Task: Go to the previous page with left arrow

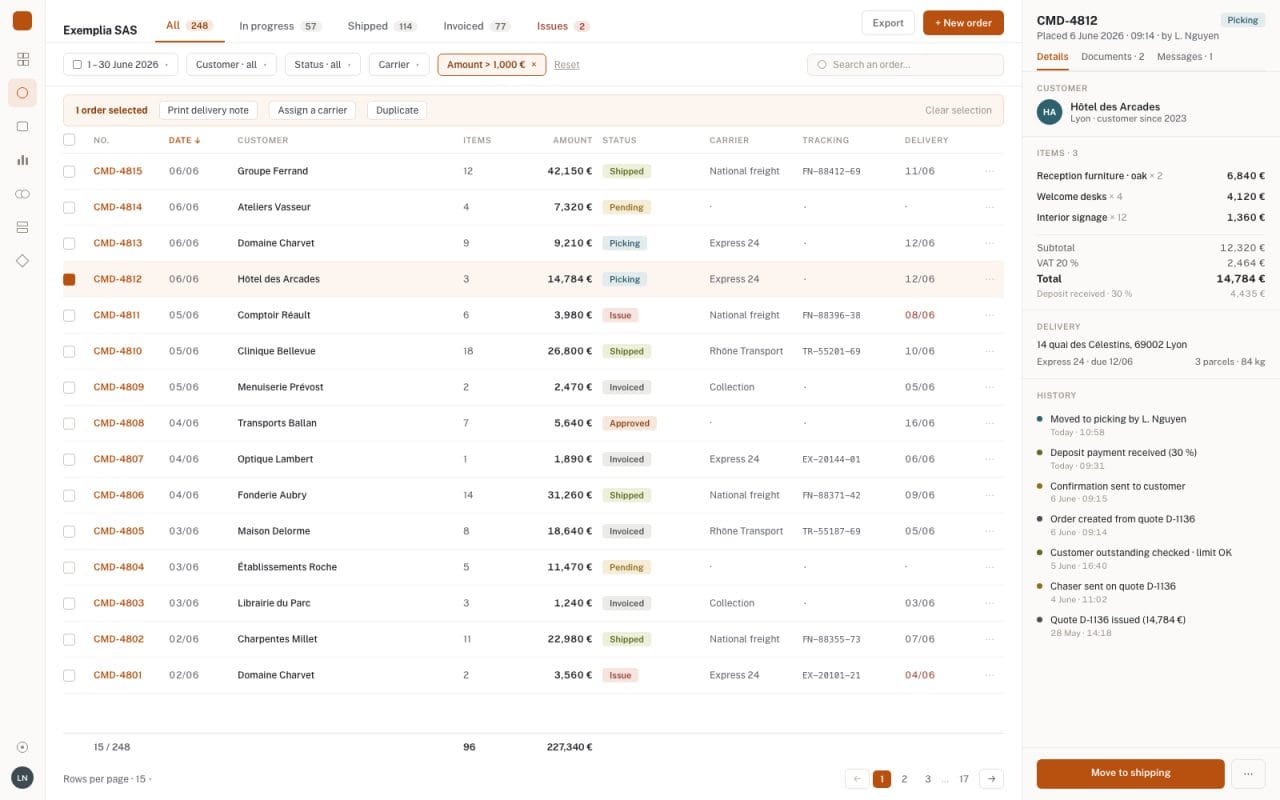Action: tap(857, 779)
